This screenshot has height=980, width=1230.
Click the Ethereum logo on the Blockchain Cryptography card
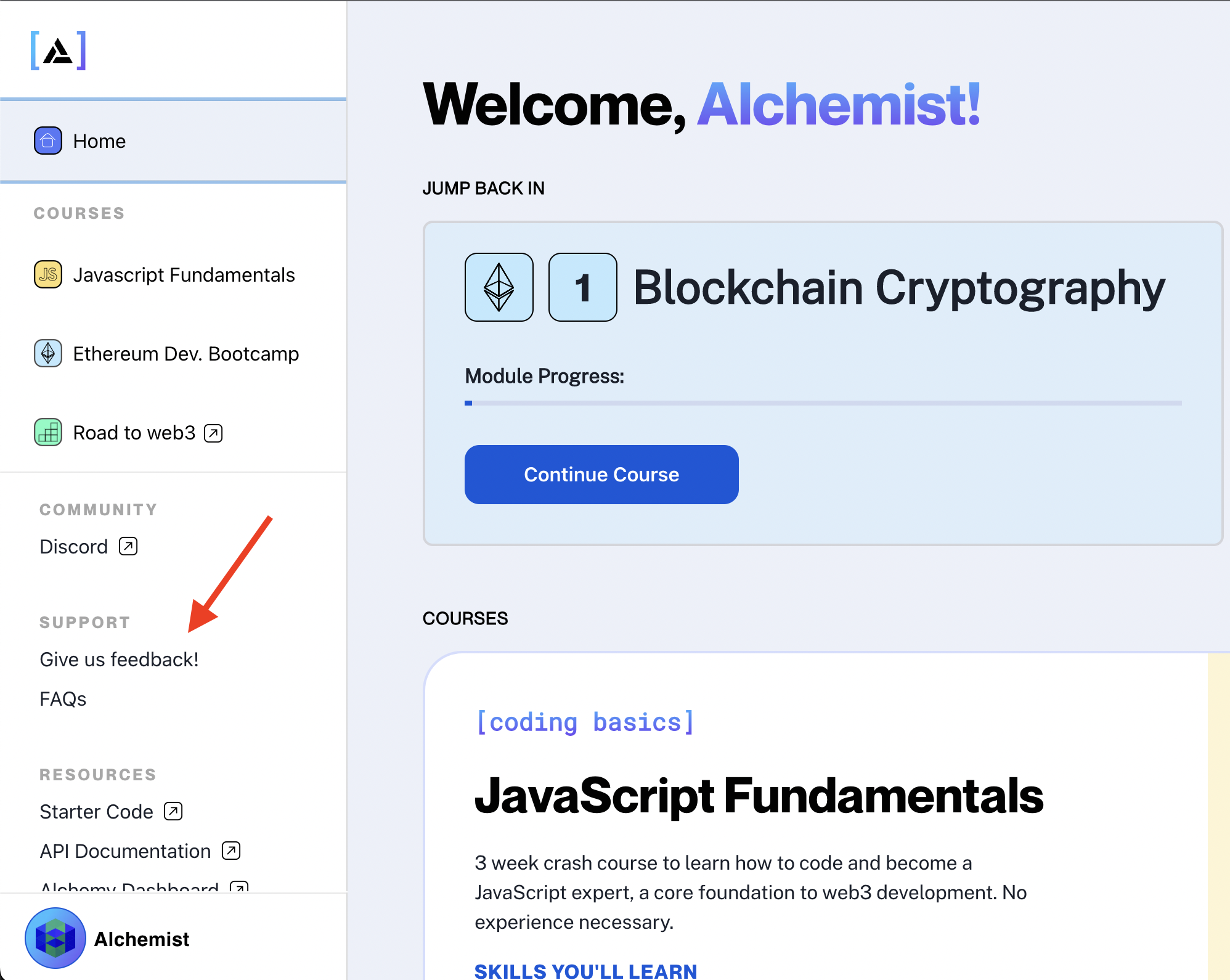(498, 287)
